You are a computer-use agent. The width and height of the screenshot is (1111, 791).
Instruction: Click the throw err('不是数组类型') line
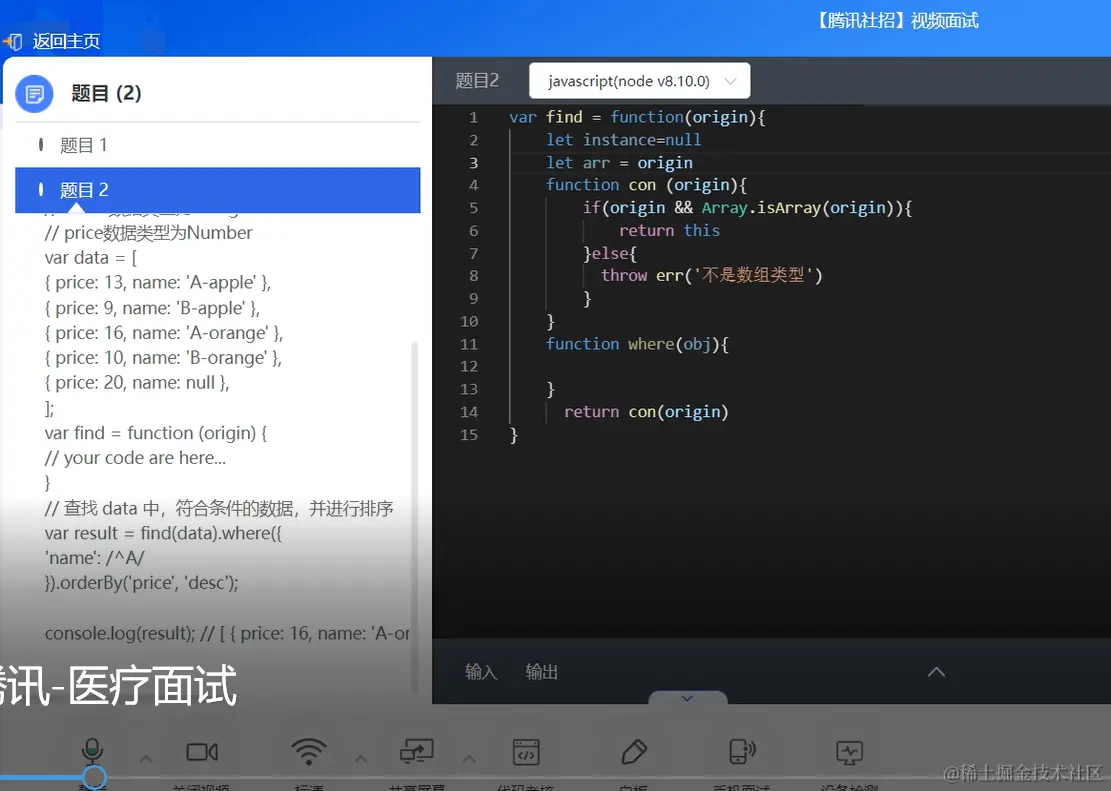[x=711, y=275]
